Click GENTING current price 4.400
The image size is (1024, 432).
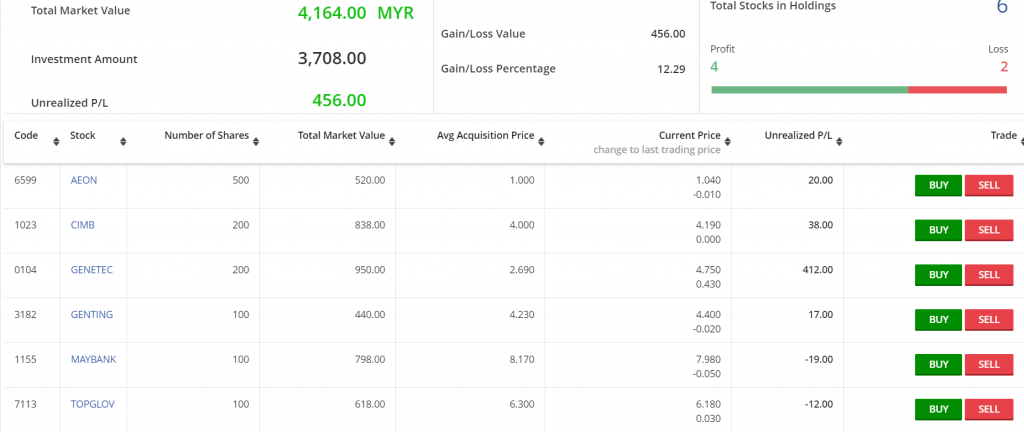709,315
